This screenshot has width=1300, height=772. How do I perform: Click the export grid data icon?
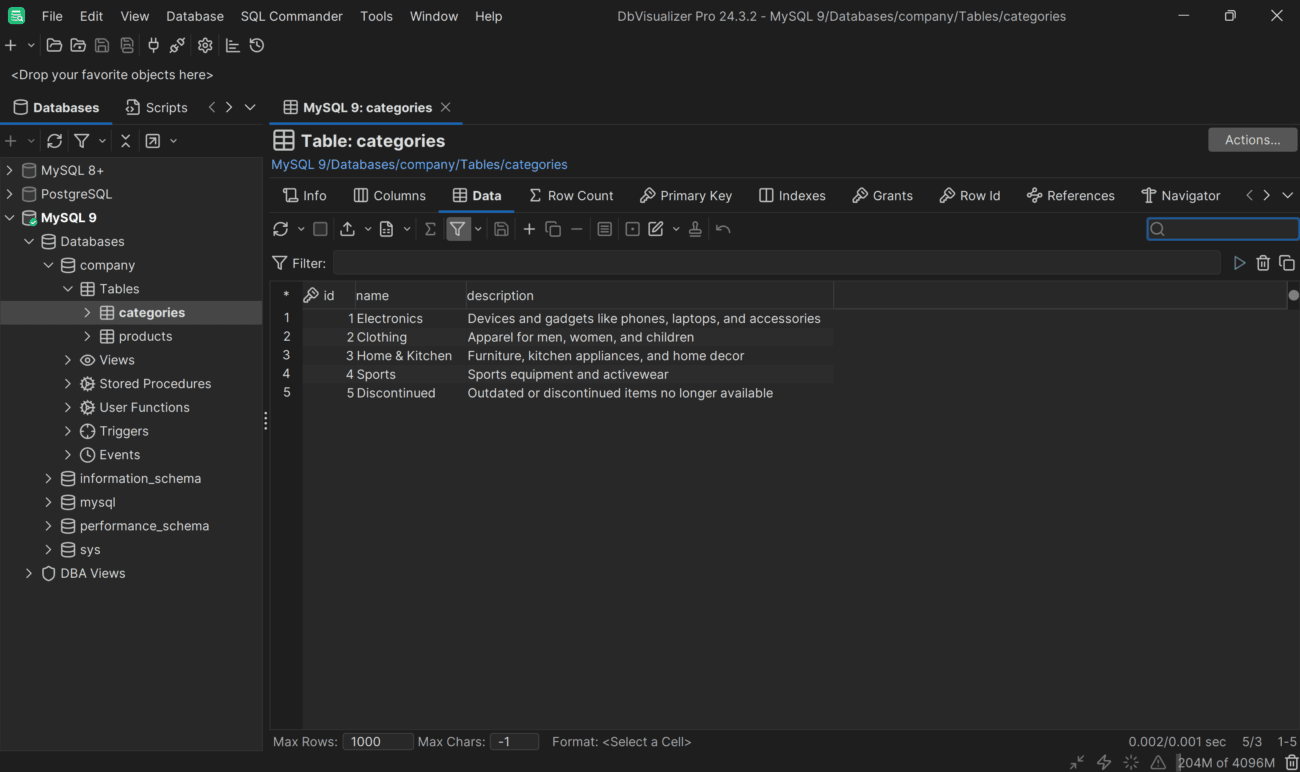pyautogui.click(x=347, y=229)
